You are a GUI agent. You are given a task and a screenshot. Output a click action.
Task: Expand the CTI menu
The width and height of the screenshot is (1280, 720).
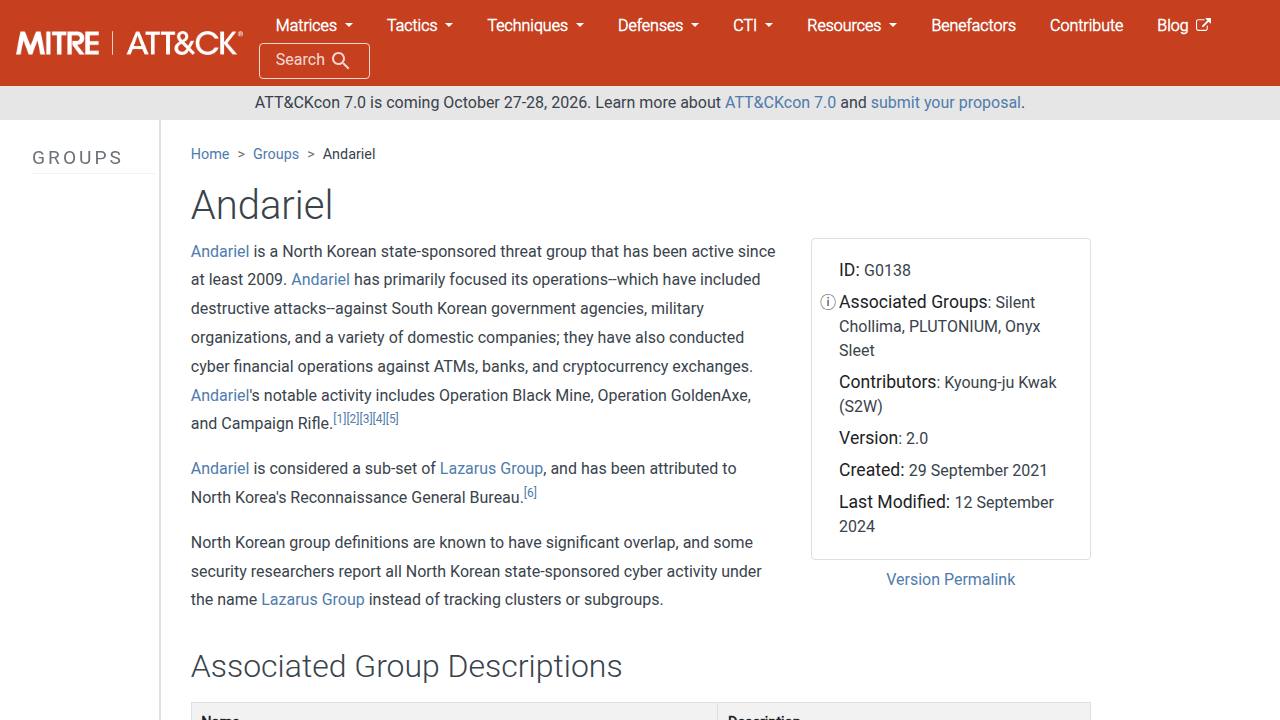753,25
